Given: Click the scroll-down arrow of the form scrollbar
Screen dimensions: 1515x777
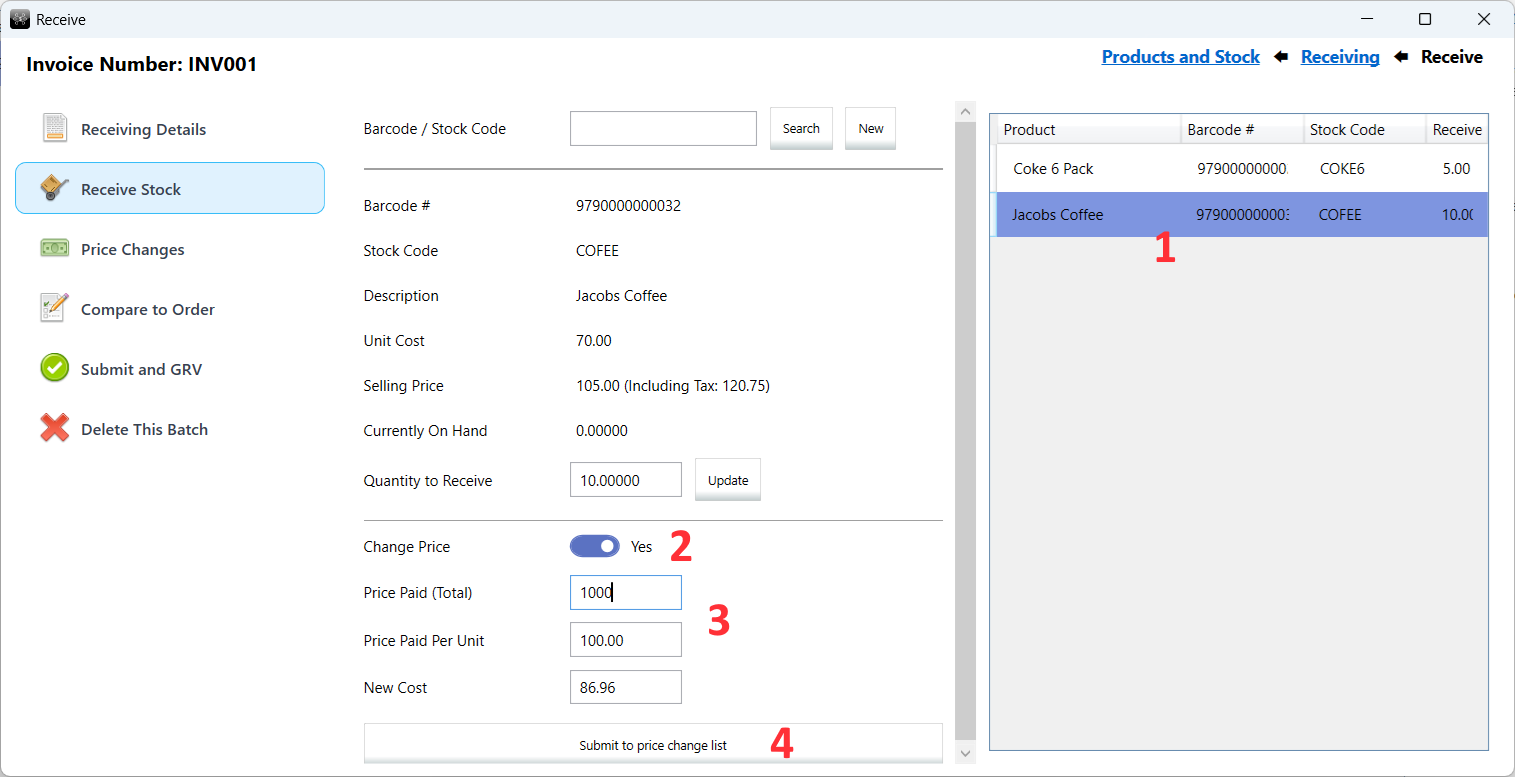Looking at the screenshot, I should click(965, 753).
